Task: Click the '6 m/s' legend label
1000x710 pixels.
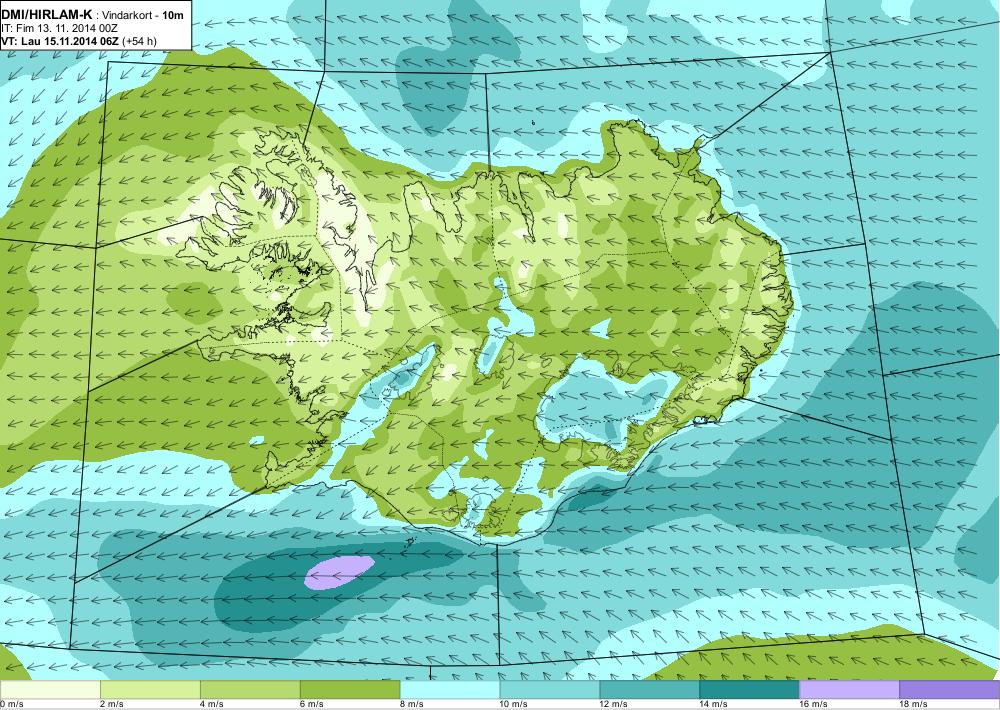Action: pos(312,704)
